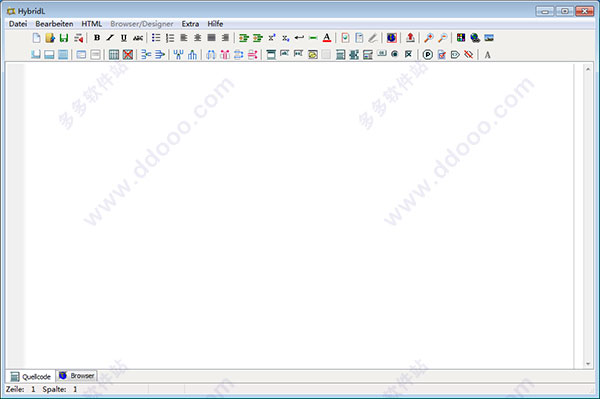Click the 'Zeile:' status bar entry

15,389
